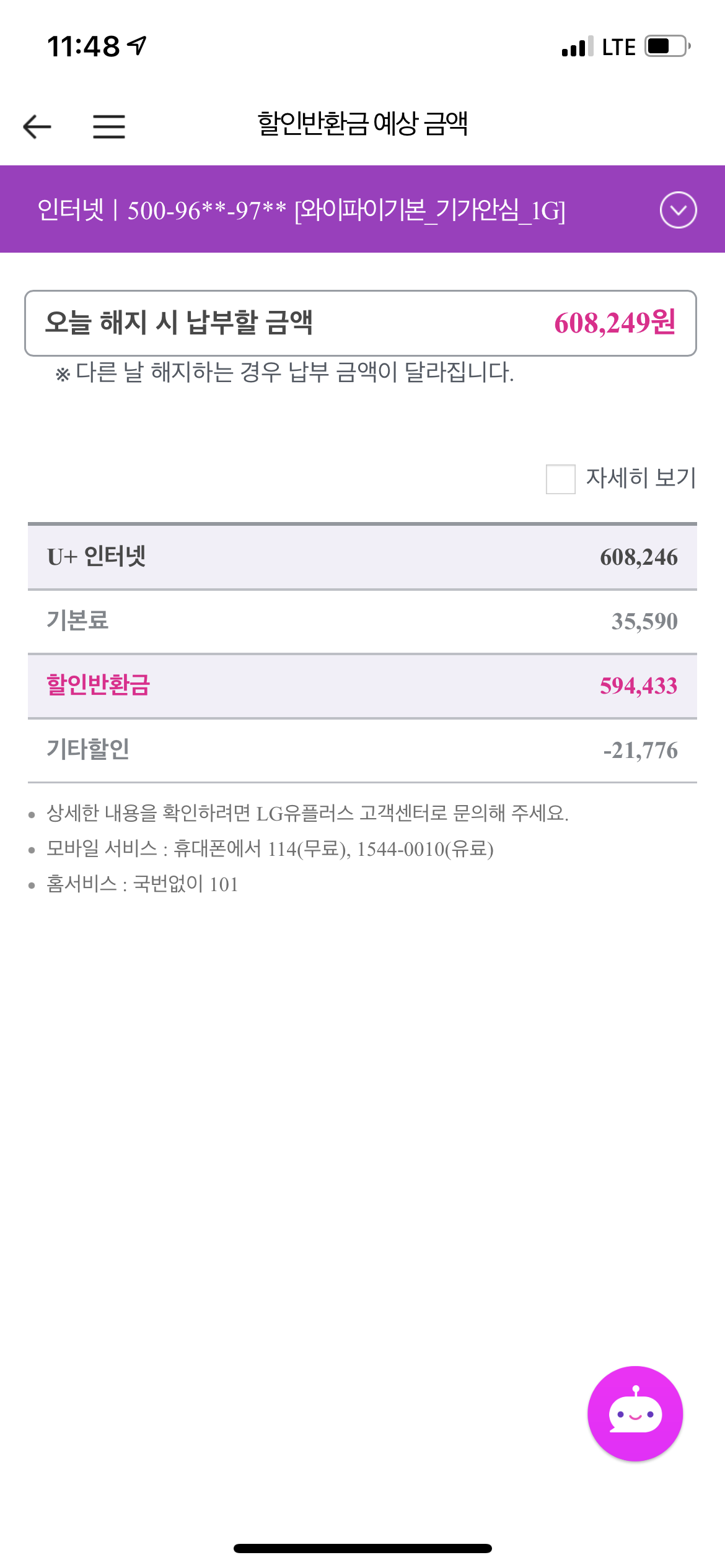This screenshot has height=1568, width=725.
Task: Open the hamburger menu
Action: click(x=109, y=127)
